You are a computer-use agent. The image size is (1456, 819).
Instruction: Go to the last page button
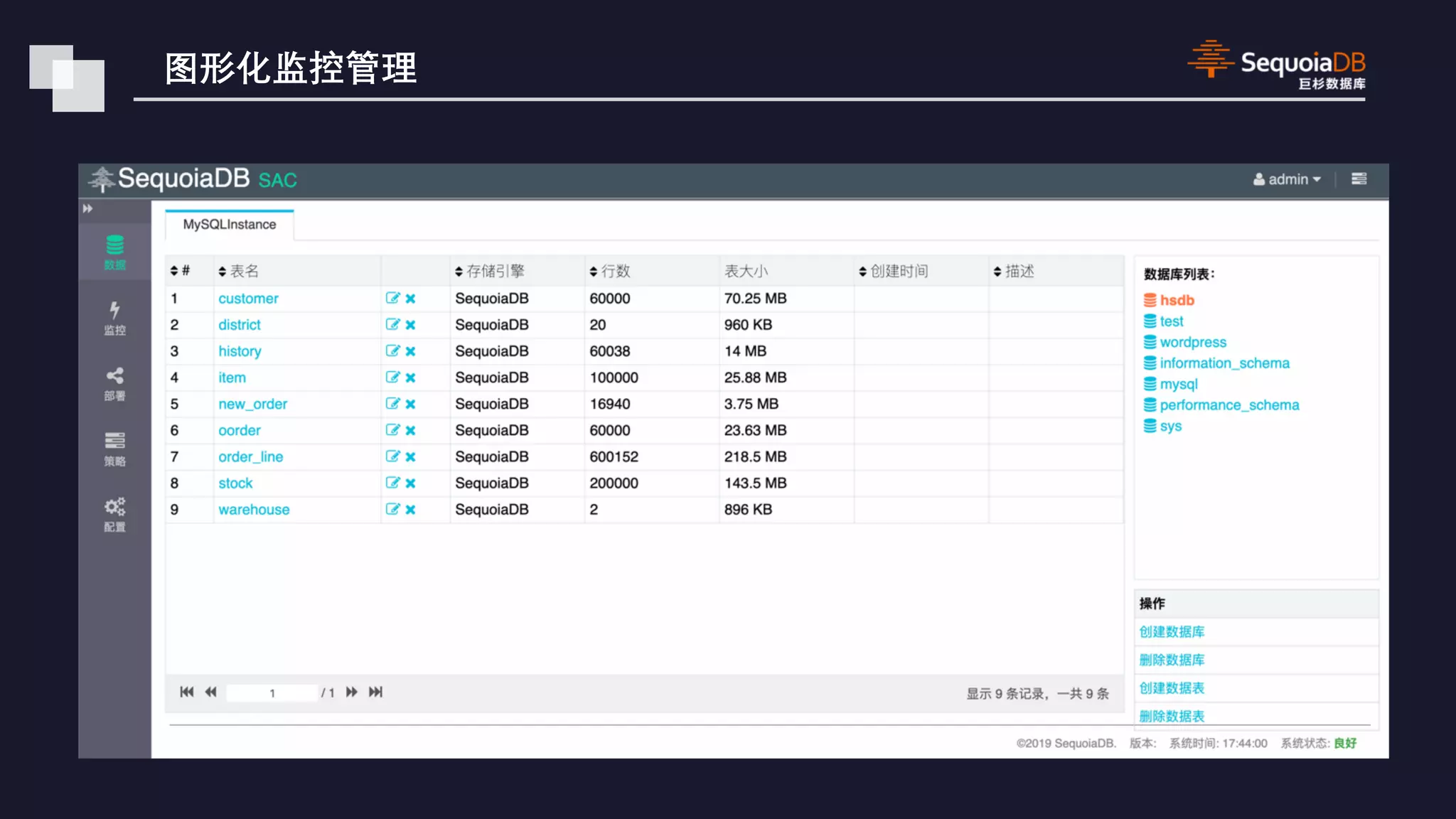point(375,692)
